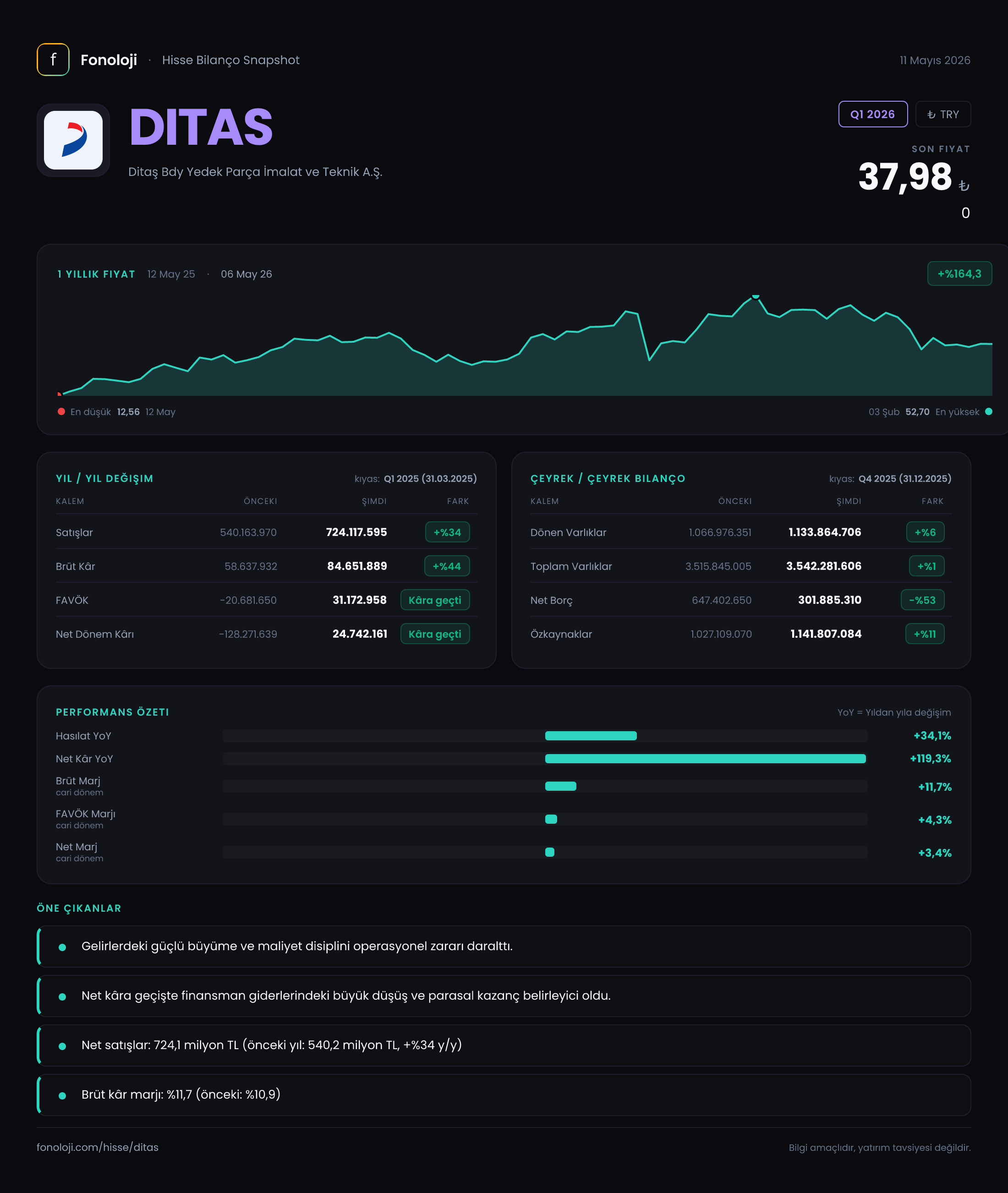Click the +%11 Özkaynaklar badge
Image resolution: width=1008 pixels, height=1193 pixels.
coord(925,634)
